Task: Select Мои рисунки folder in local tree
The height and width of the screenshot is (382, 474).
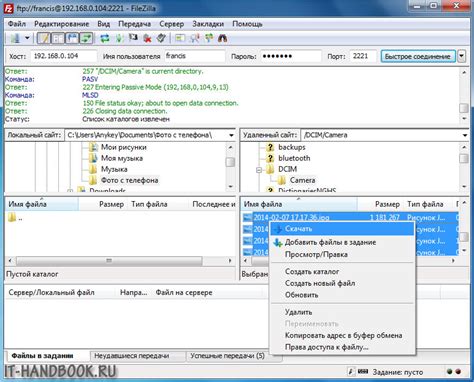Action: click(x=124, y=147)
